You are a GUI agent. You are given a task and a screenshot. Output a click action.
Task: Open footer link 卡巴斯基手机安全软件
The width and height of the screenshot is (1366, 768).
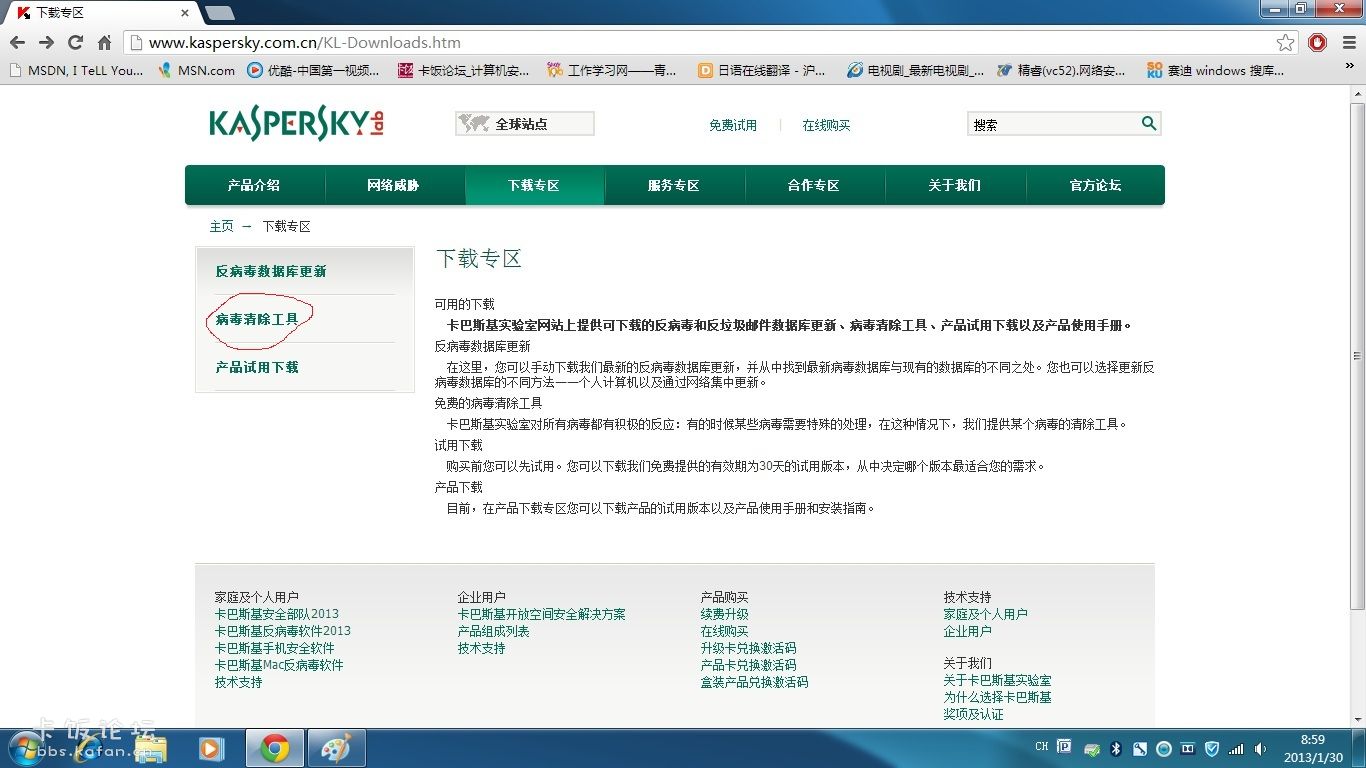click(x=274, y=648)
